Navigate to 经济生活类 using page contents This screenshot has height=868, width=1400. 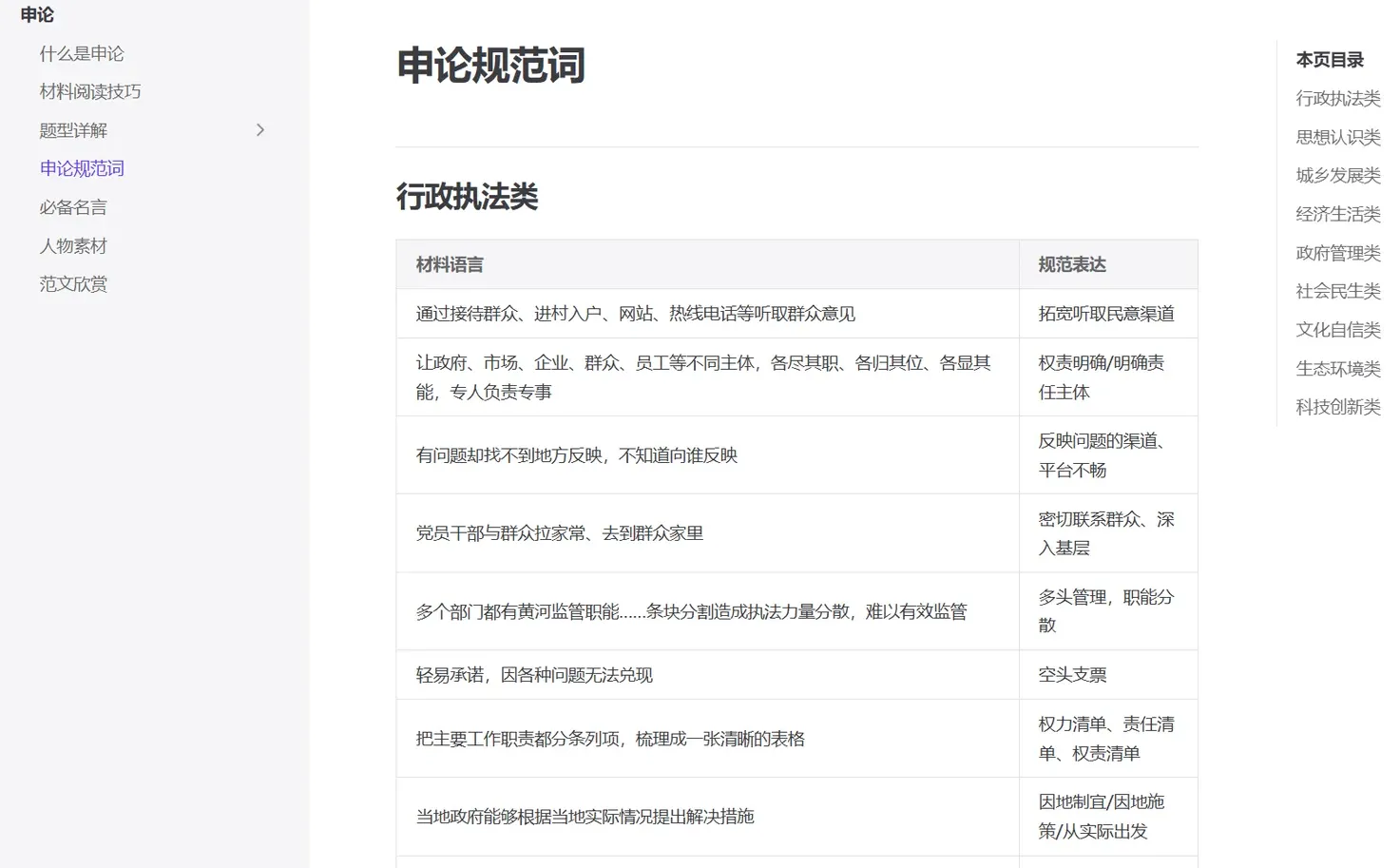[x=1337, y=214]
